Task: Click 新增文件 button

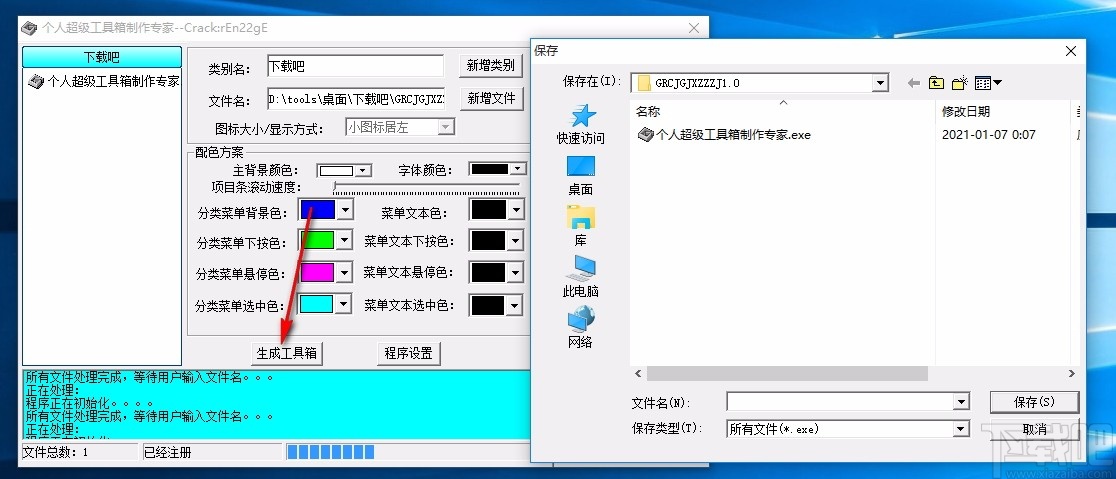Action: tap(490, 99)
